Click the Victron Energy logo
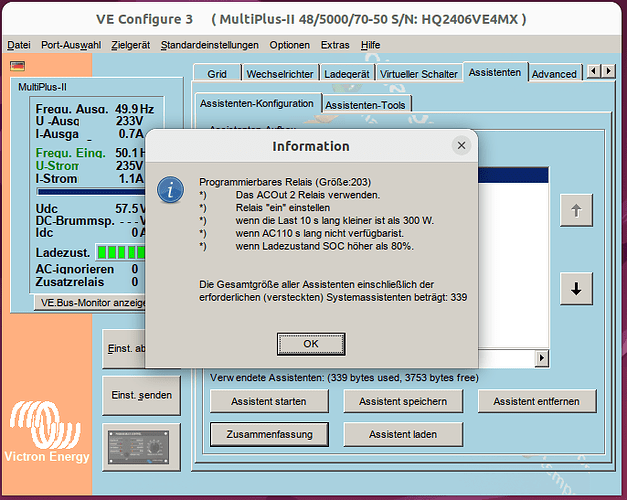 click(x=47, y=432)
